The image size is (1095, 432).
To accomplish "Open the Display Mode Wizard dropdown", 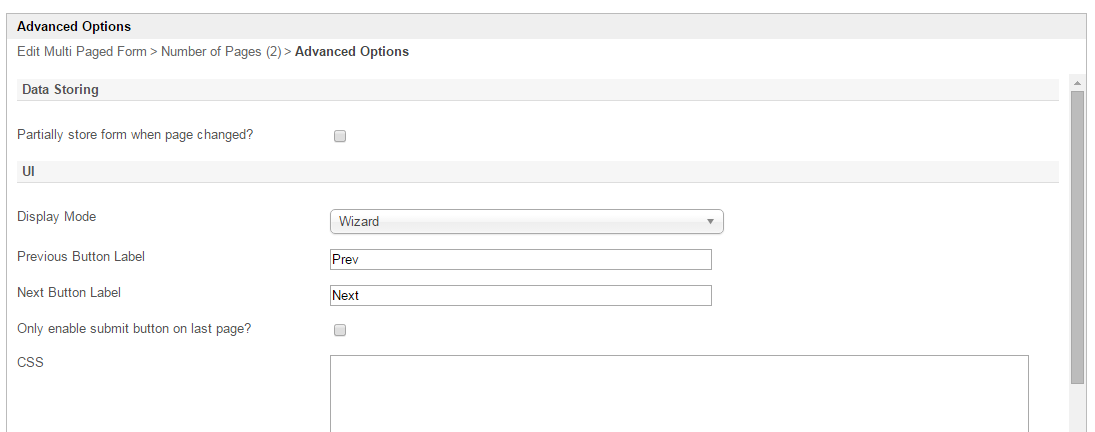I will 526,221.
